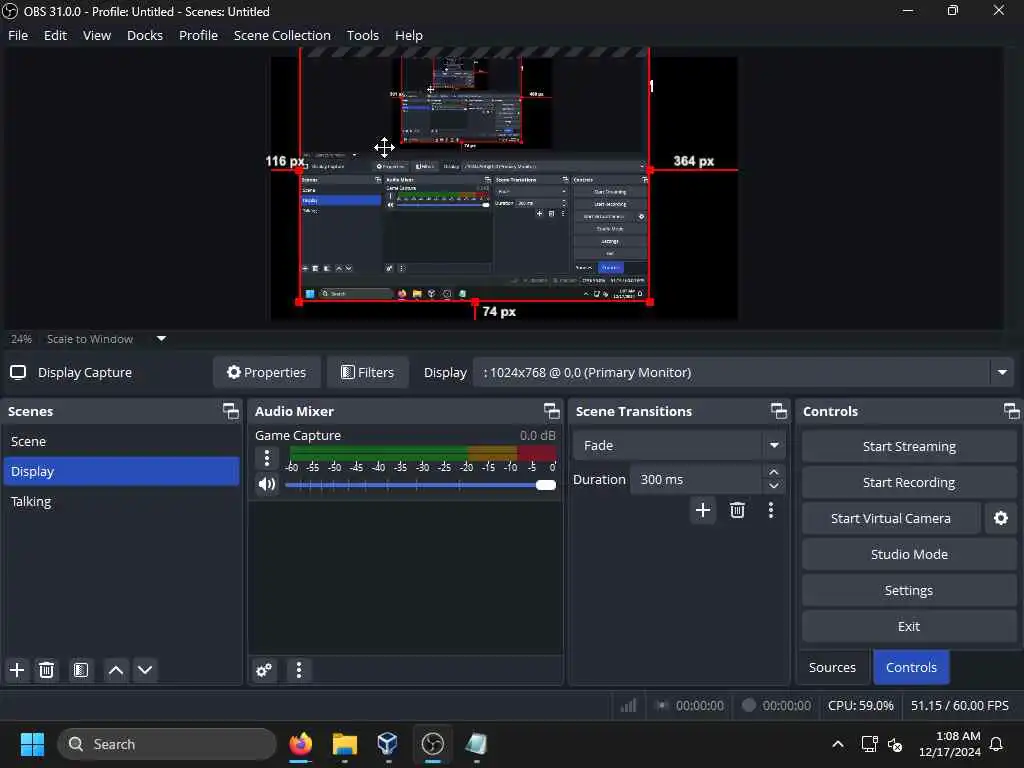Move the scene down with the down arrow
This screenshot has width=1024, height=768.
click(145, 670)
